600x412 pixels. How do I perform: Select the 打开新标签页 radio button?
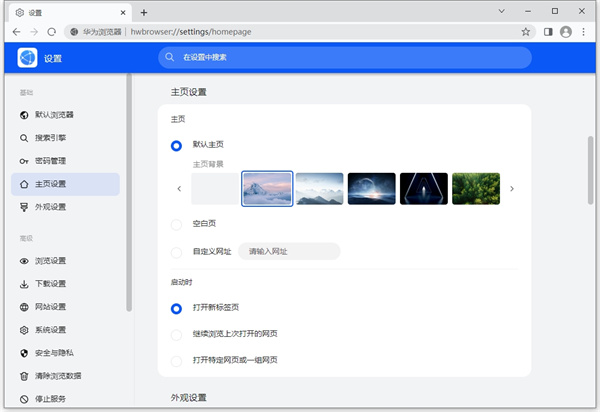[x=176, y=309]
